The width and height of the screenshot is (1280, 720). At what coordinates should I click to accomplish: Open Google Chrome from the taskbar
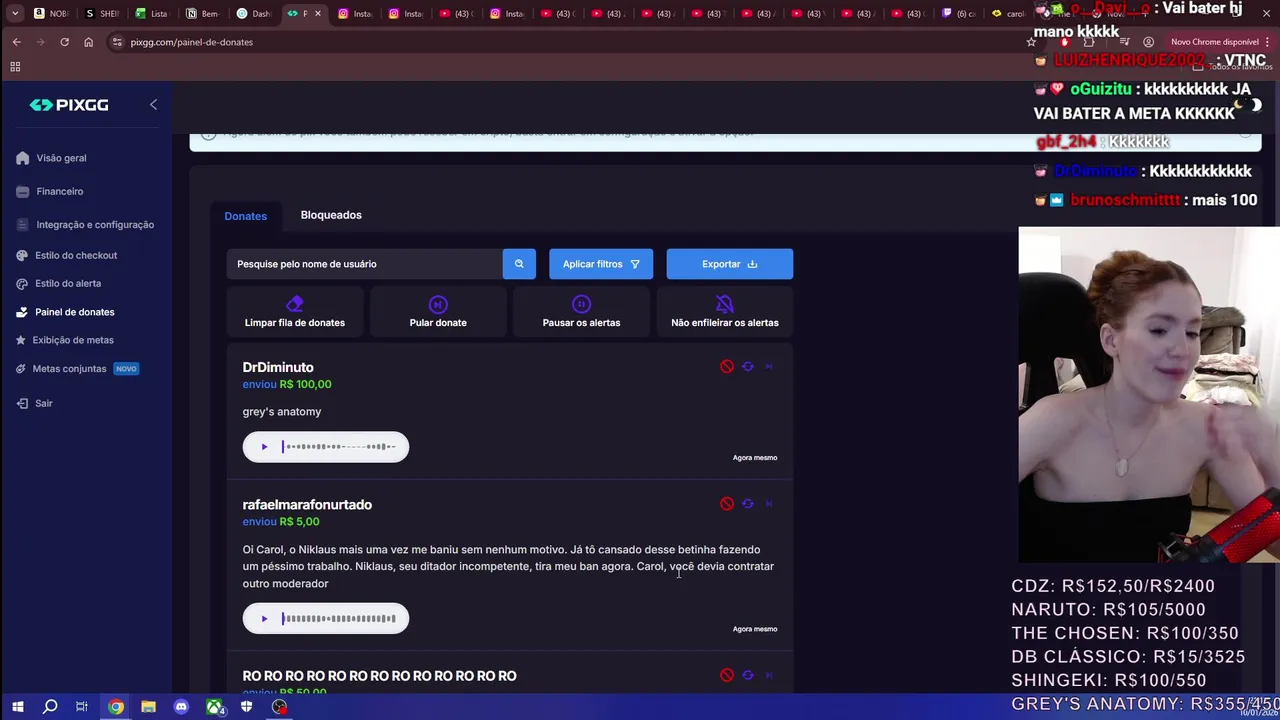116,707
